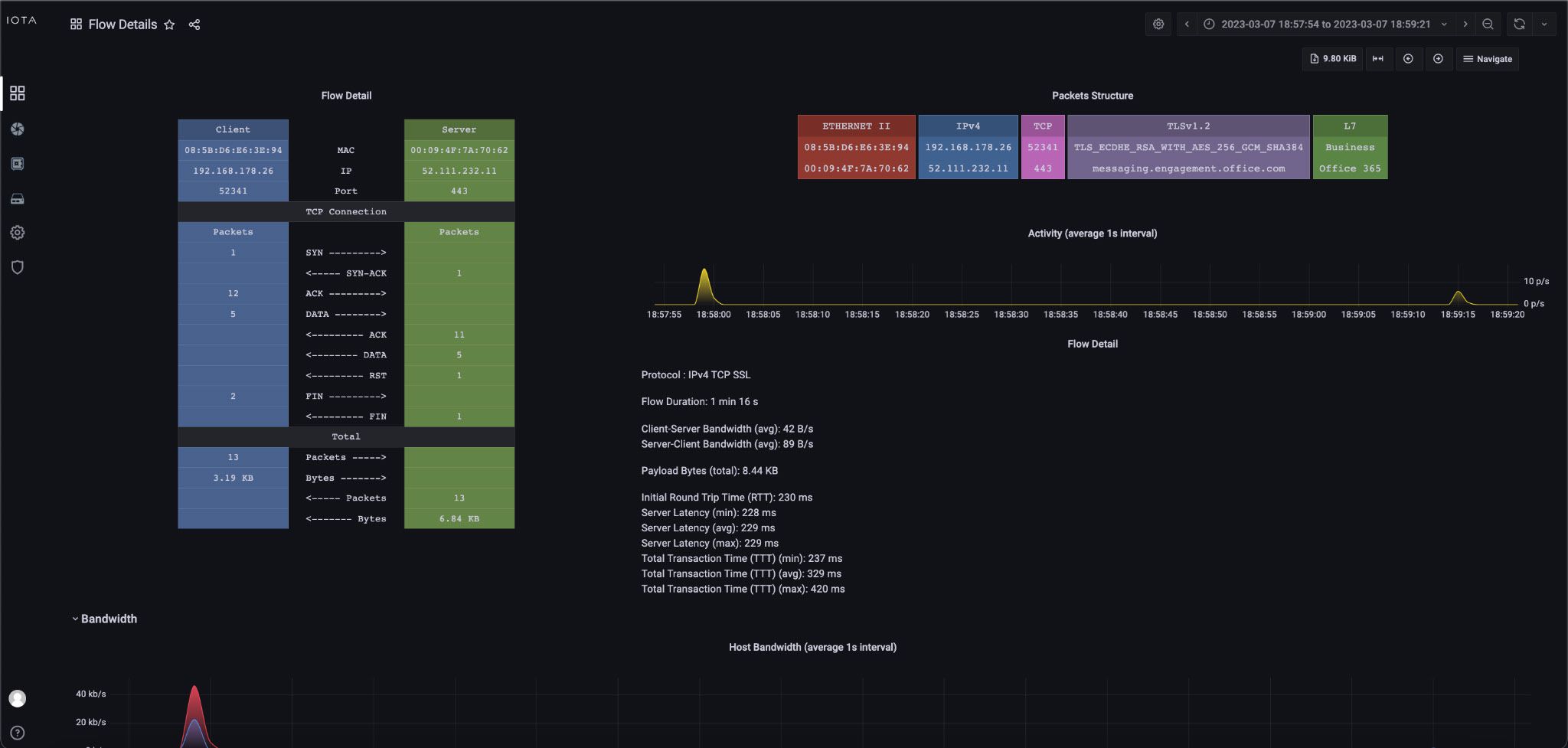Click the fit-width arrows icon button
Image resolution: width=1568 pixels, height=748 pixels.
1377,59
